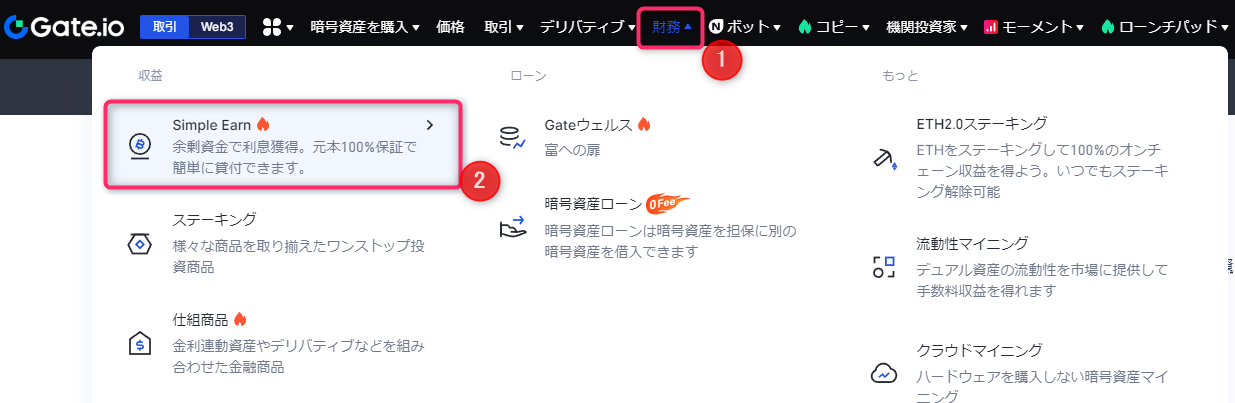Open the 機関投資家 menu
The image size is (1235, 403).
(927, 27)
